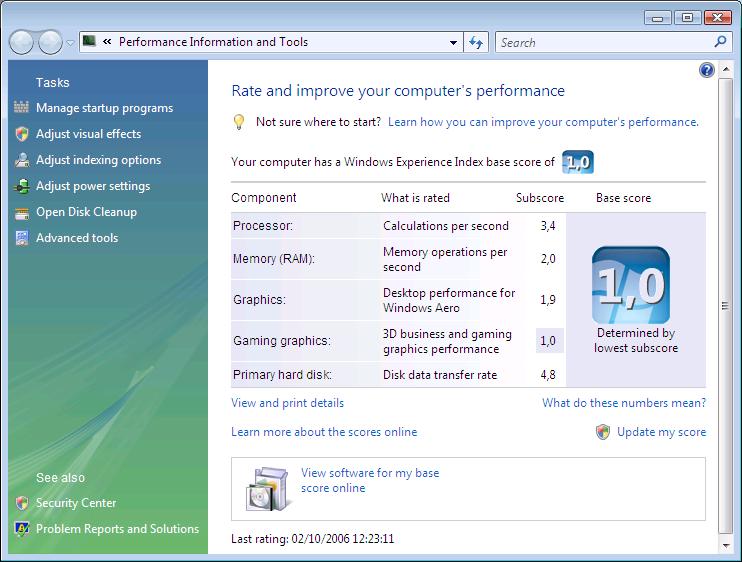This screenshot has width=742, height=562.
Task: Click the small 1,0 score badge in the heading
Action: click(x=578, y=162)
